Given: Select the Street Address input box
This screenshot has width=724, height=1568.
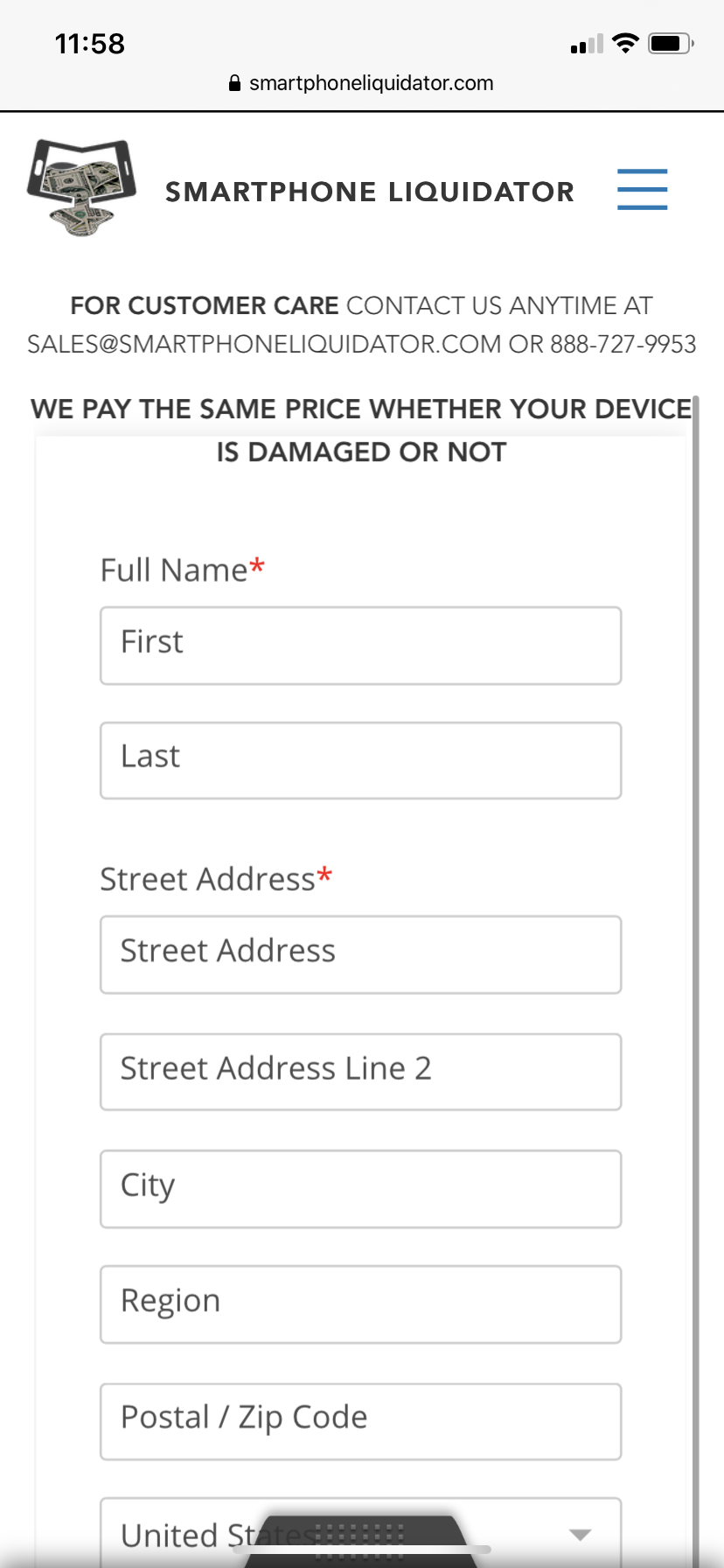Looking at the screenshot, I should pyautogui.click(x=360, y=955).
